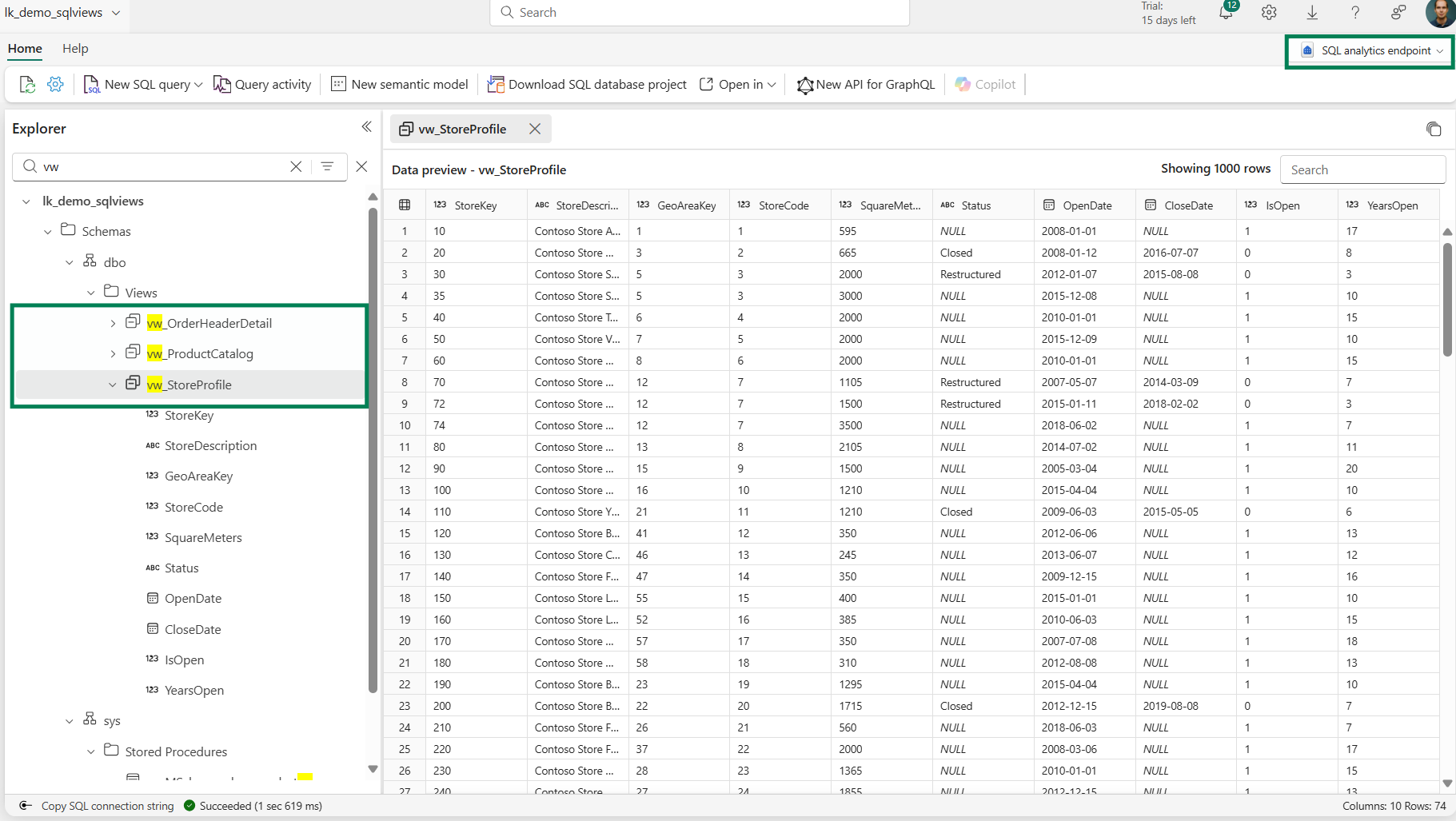Expand the lk_demo_sqlviews workspace dropdown
This screenshot has width=1456, height=821.
click(117, 13)
